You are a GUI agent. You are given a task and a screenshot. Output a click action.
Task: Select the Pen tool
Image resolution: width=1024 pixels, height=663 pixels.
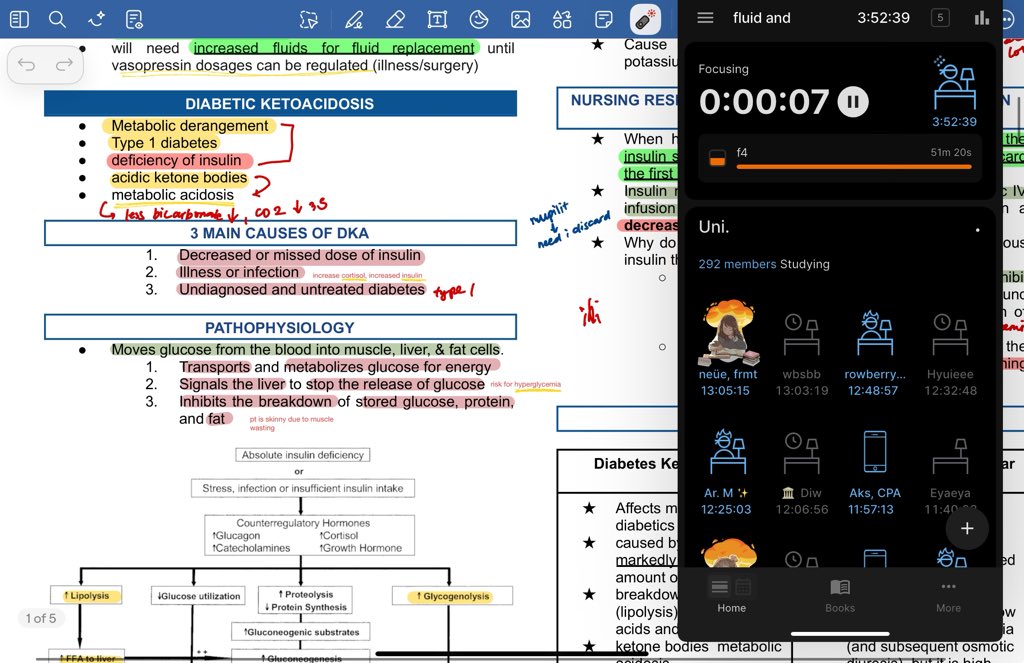point(353,20)
